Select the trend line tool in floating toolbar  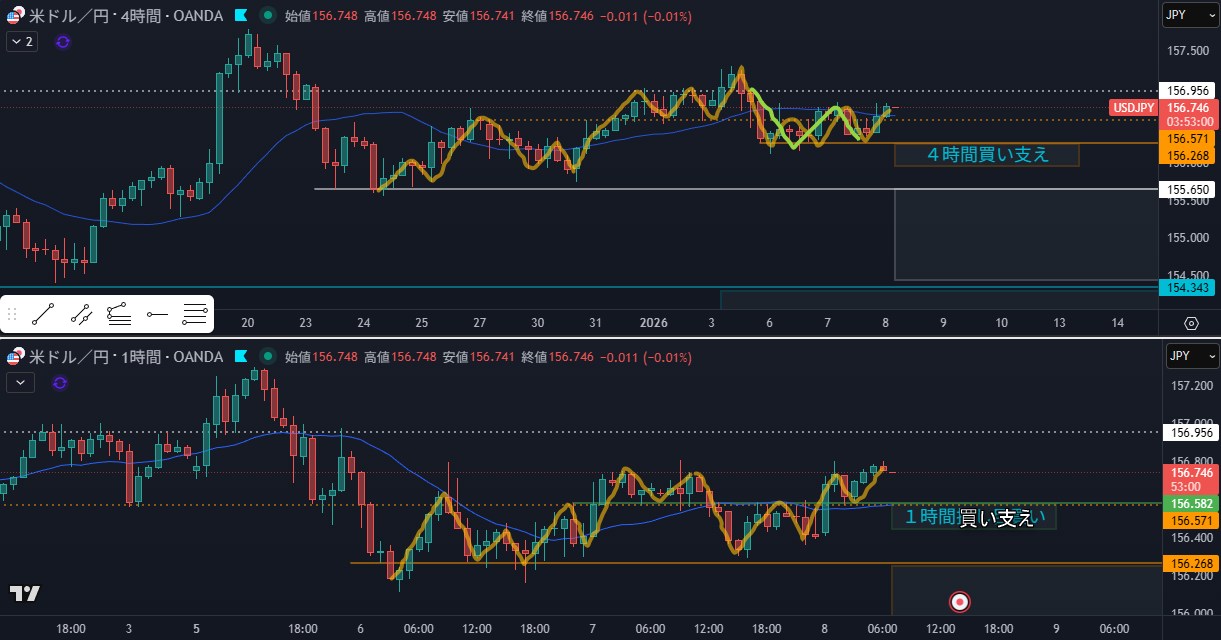click(43, 315)
